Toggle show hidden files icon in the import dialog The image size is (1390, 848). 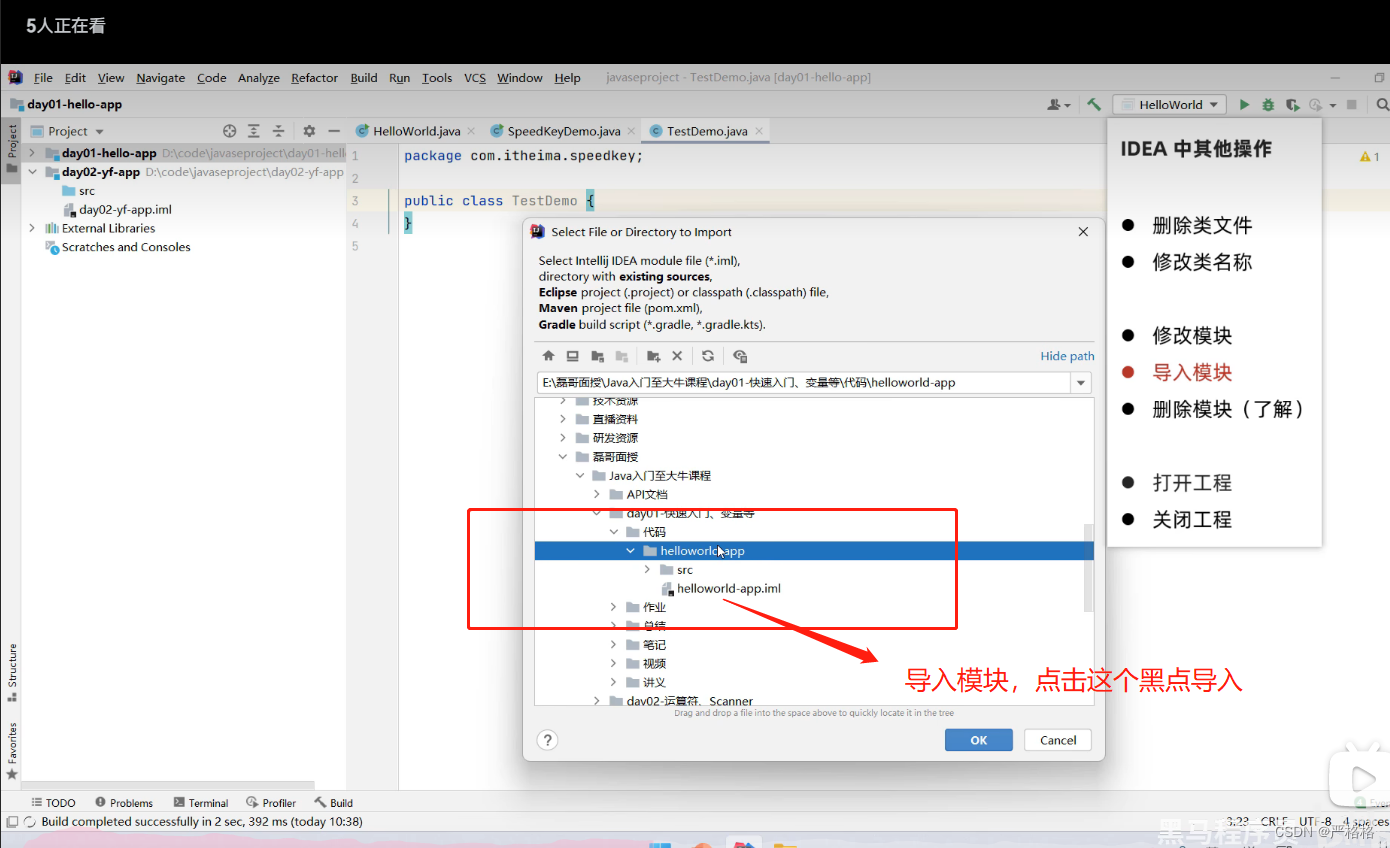tap(740, 356)
